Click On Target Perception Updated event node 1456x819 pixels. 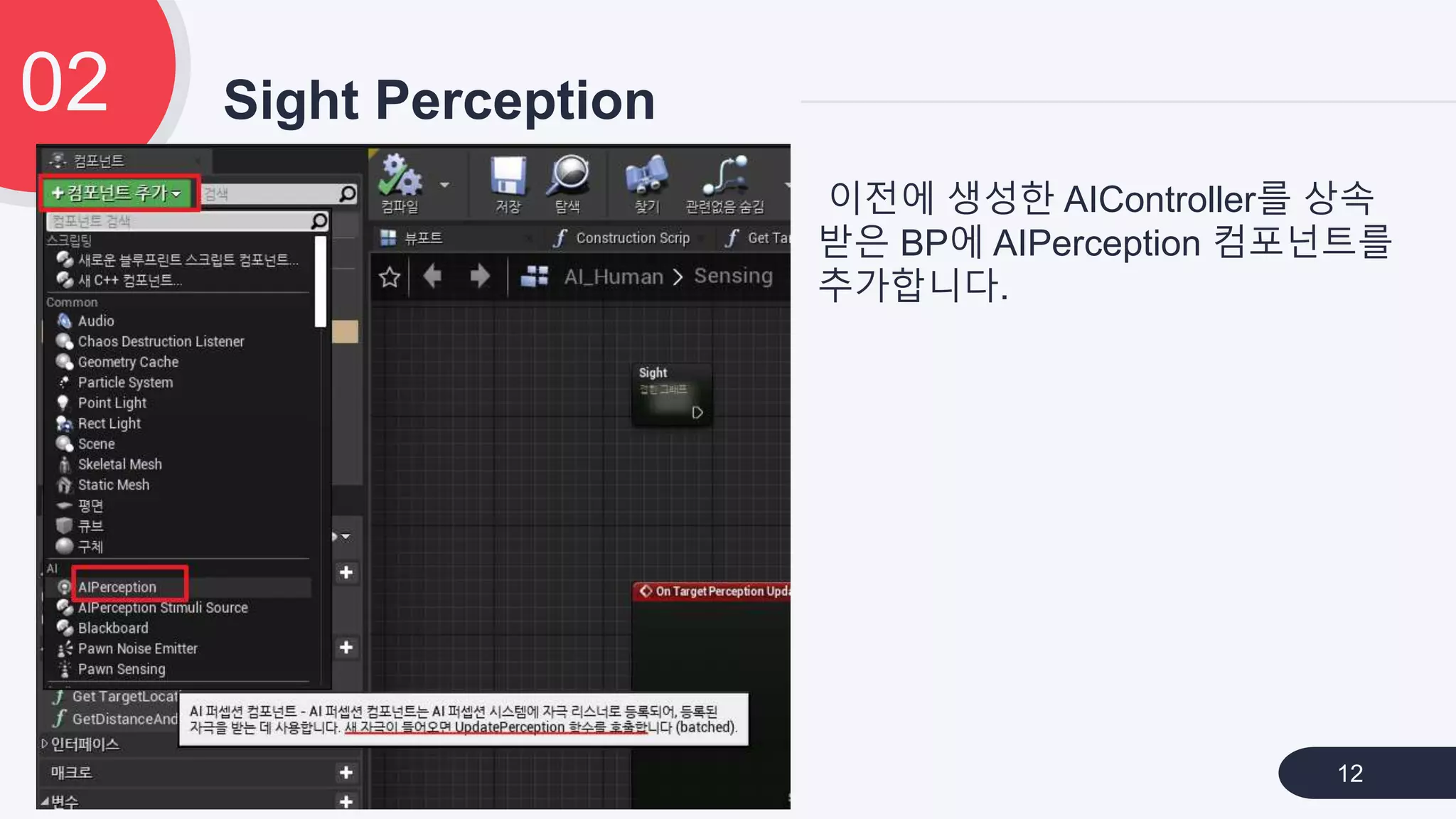pos(713,591)
